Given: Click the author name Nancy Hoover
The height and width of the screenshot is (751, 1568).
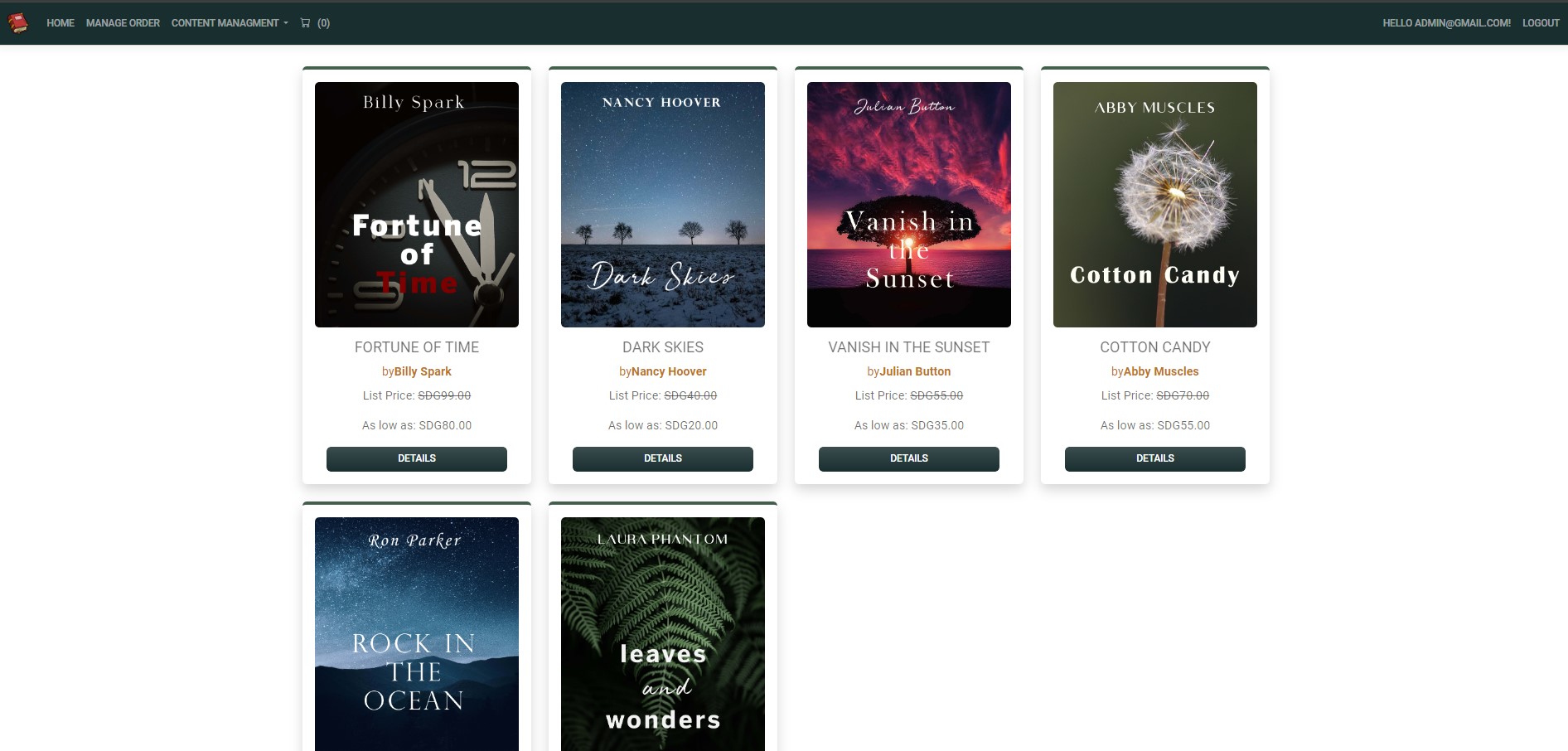Looking at the screenshot, I should 669,371.
